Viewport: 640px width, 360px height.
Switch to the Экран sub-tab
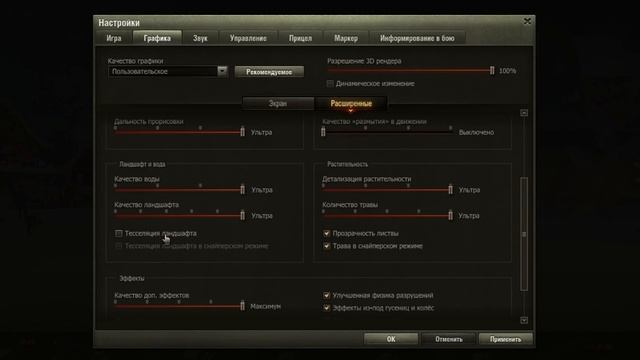[278, 103]
